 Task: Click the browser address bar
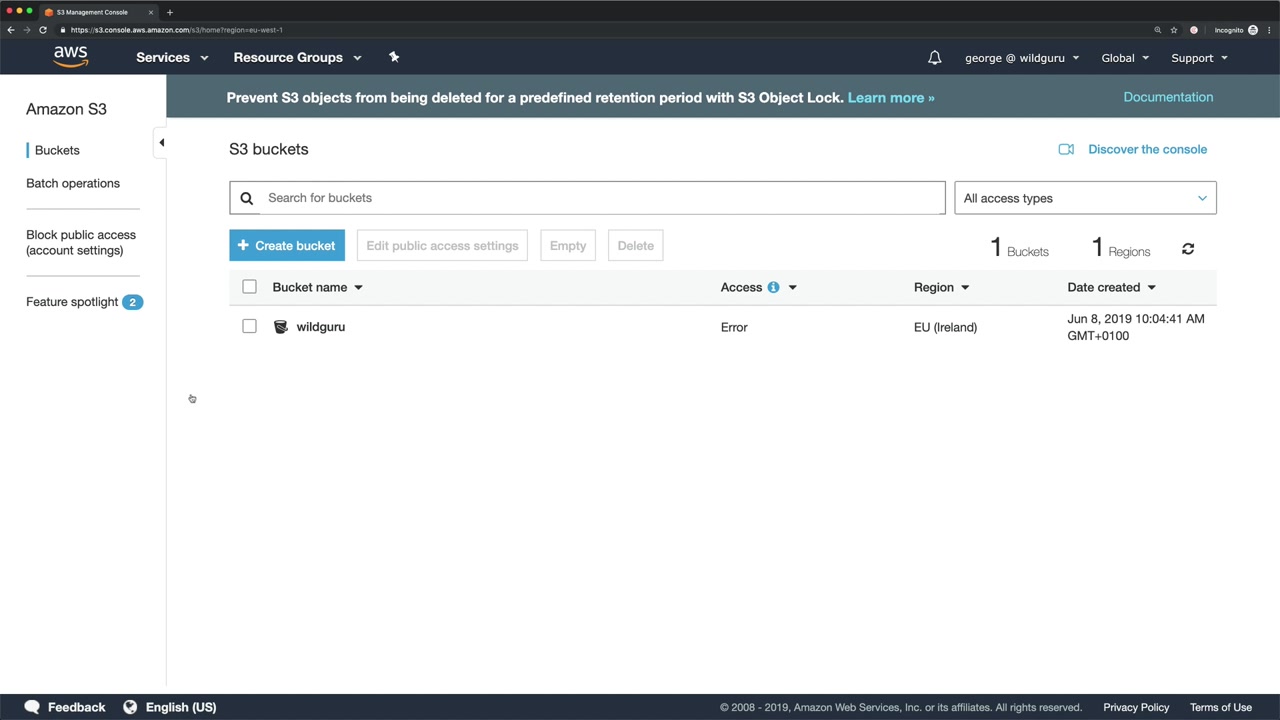600,30
